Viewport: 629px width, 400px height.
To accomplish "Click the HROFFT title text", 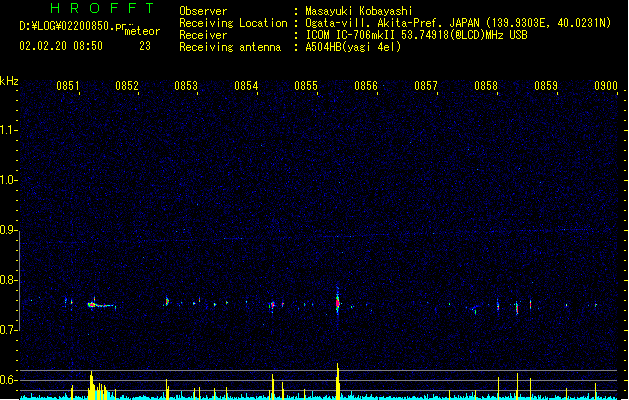I will point(102,8).
